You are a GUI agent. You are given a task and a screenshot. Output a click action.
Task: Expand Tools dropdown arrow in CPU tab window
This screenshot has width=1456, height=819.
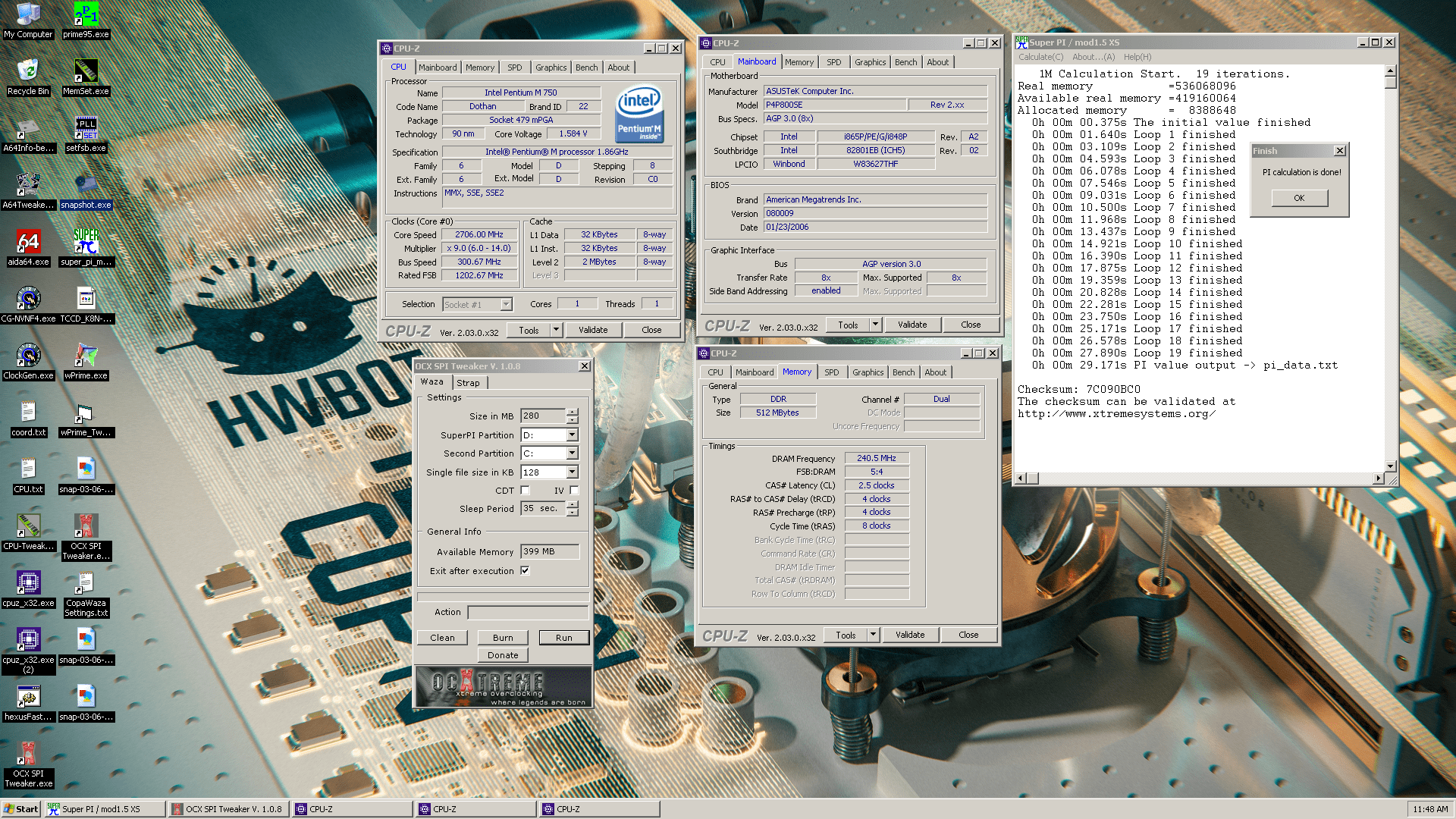click(556, 330)
